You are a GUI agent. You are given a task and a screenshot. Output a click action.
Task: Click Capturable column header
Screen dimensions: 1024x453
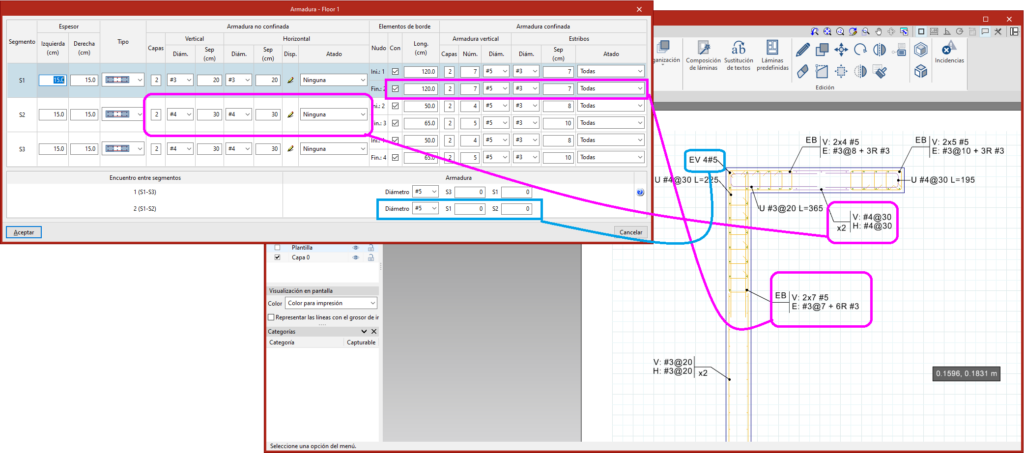coord(360,342)
